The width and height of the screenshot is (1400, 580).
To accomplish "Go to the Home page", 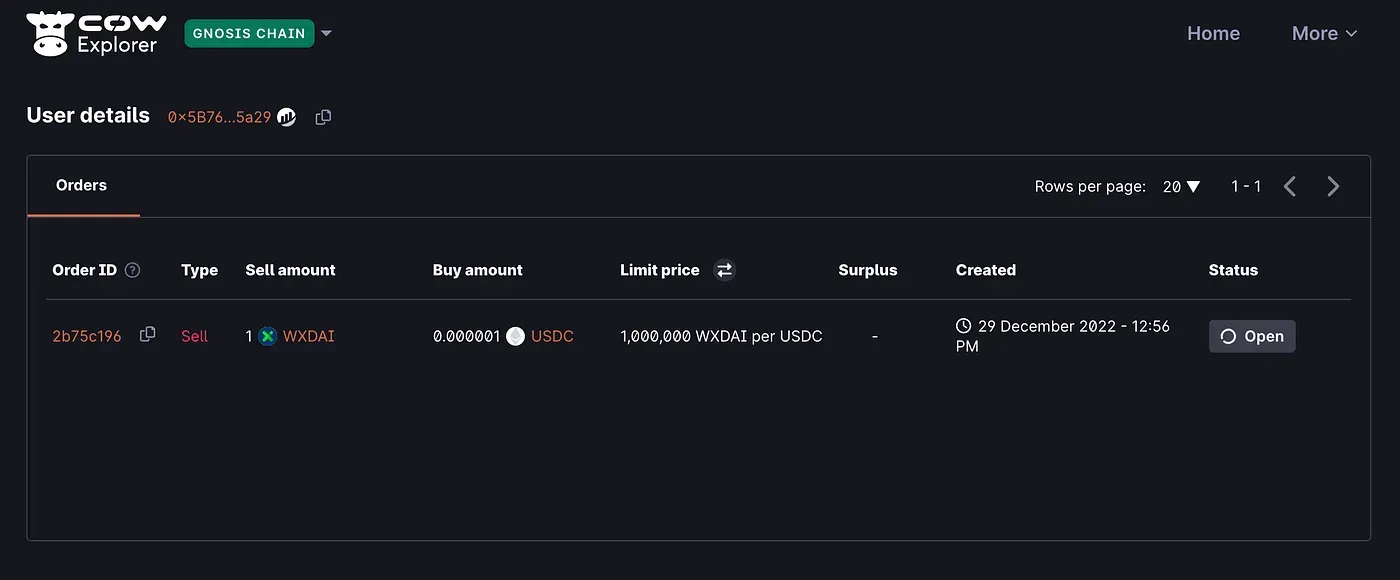I will tap(1213, 33).
